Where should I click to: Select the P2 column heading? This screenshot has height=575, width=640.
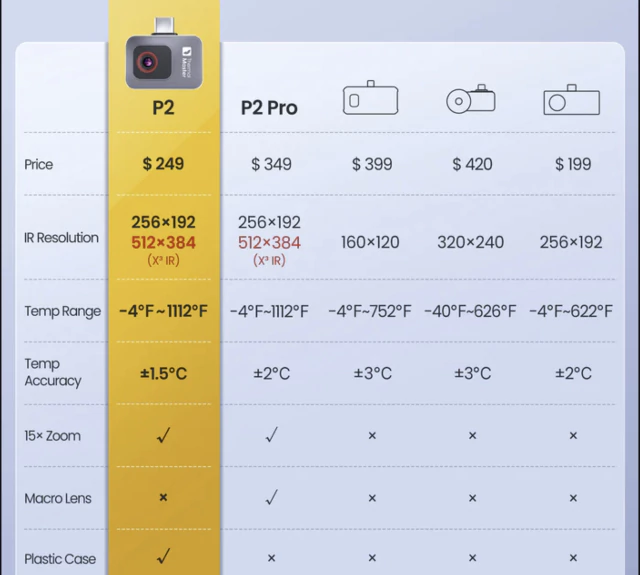(163, 107)
